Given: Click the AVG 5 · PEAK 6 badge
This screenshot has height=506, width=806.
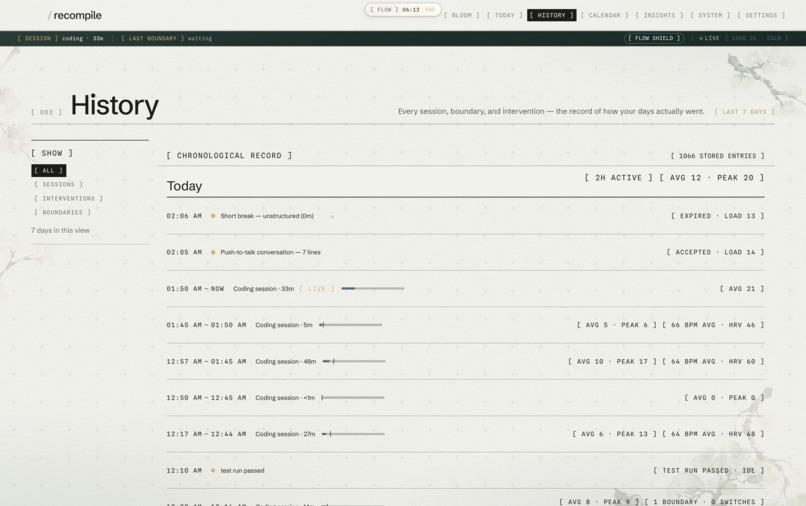Looking at the screenshot, I should point(616,325).
